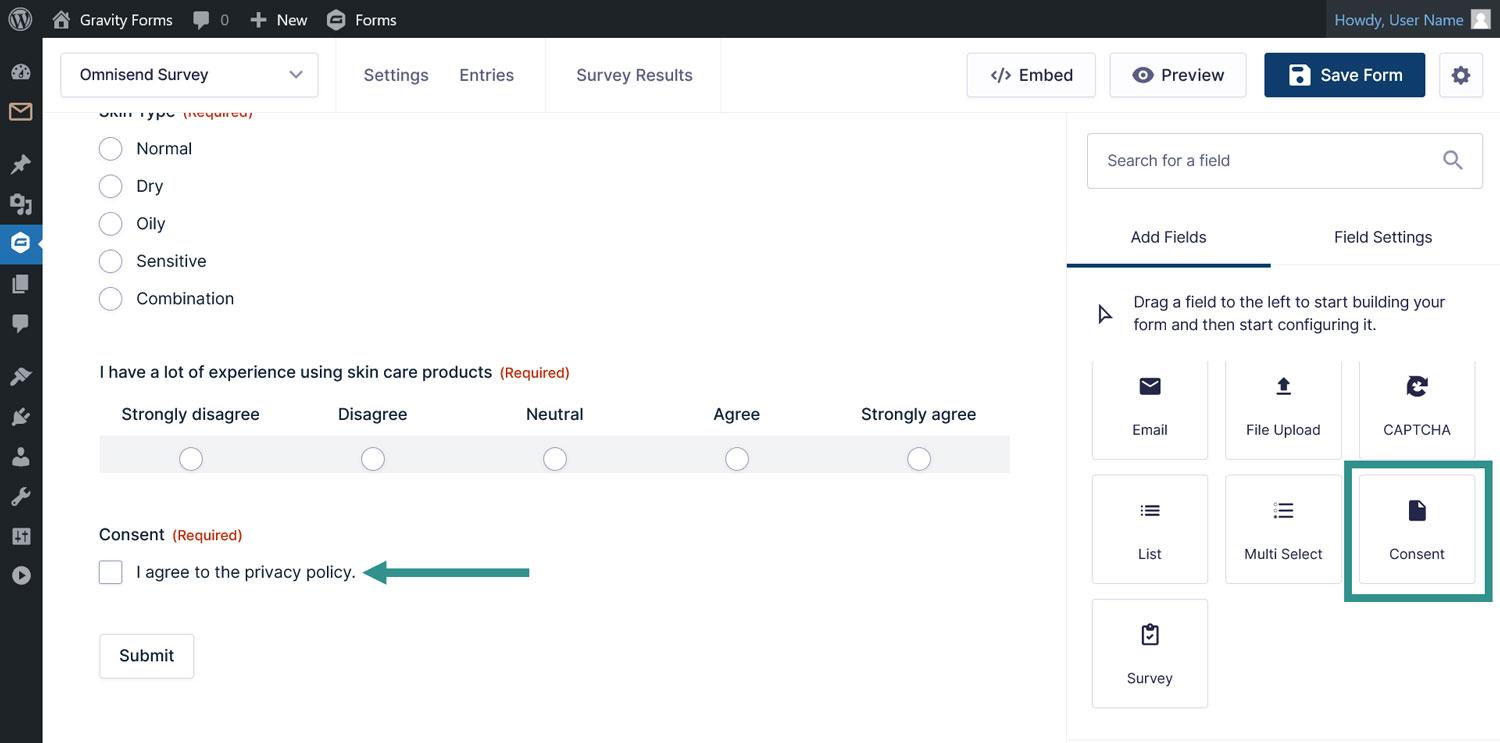Viewport: 1500px width, 743px height.
Task: Click the Submit button
Action: tap(146, 656)
